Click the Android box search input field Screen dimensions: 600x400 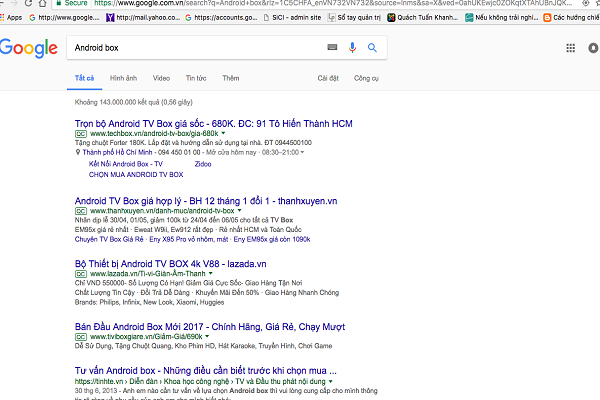tap(190, 47)
